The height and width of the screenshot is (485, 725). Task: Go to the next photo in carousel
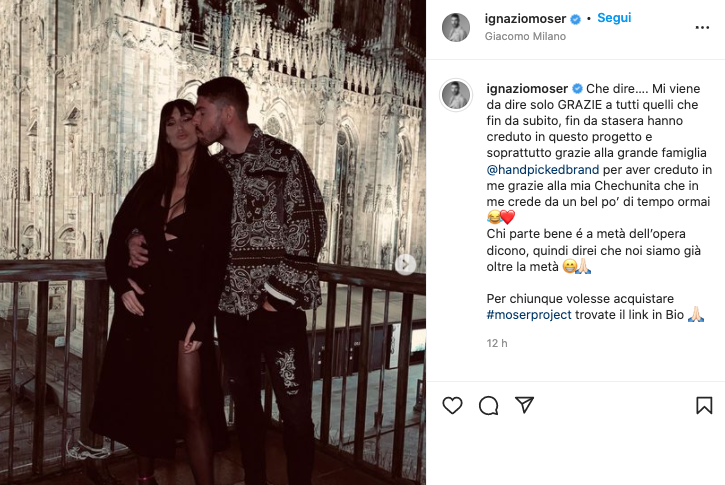[405, 264]
